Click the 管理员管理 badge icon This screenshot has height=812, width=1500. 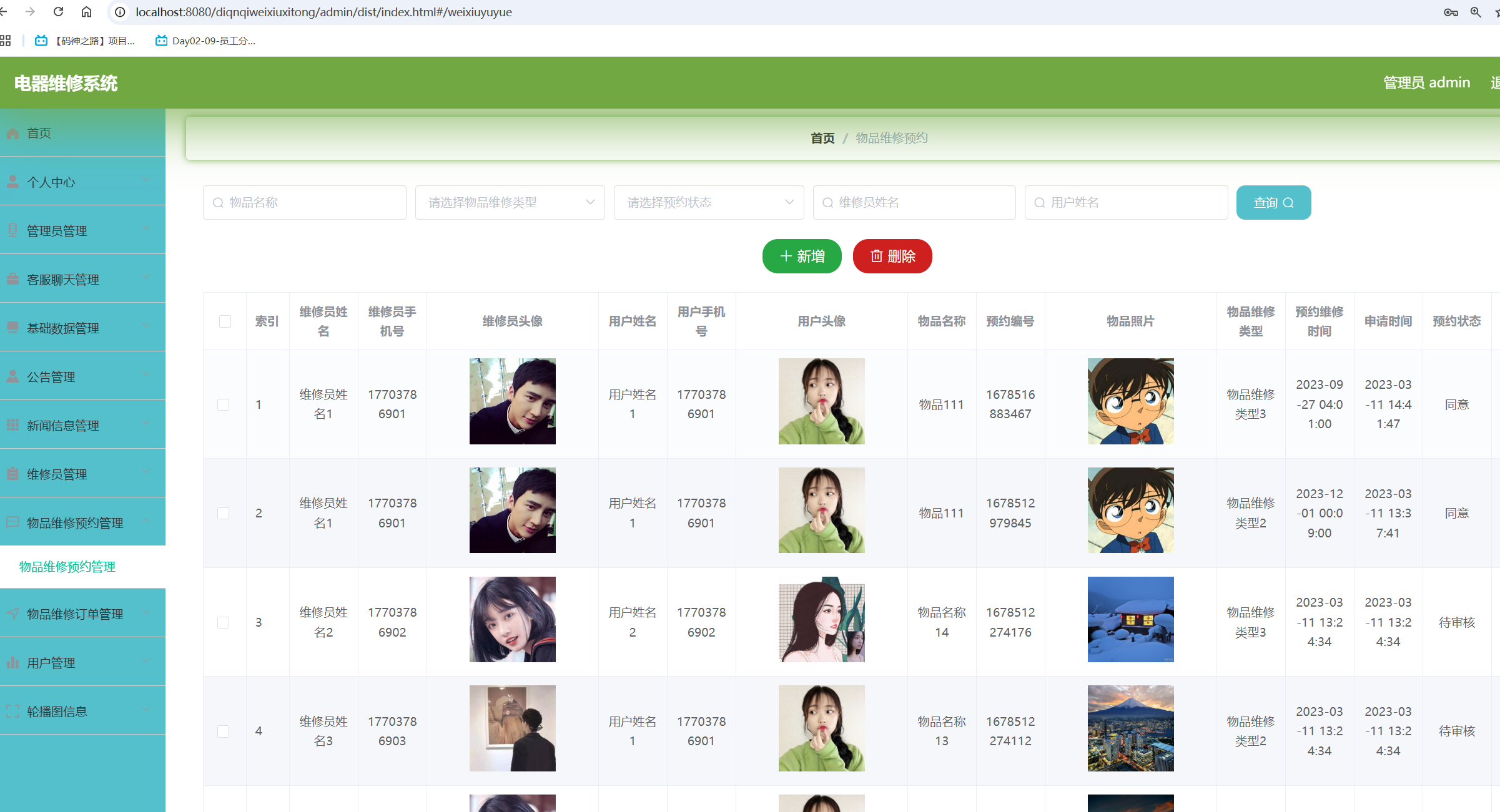tap(13, 230)
